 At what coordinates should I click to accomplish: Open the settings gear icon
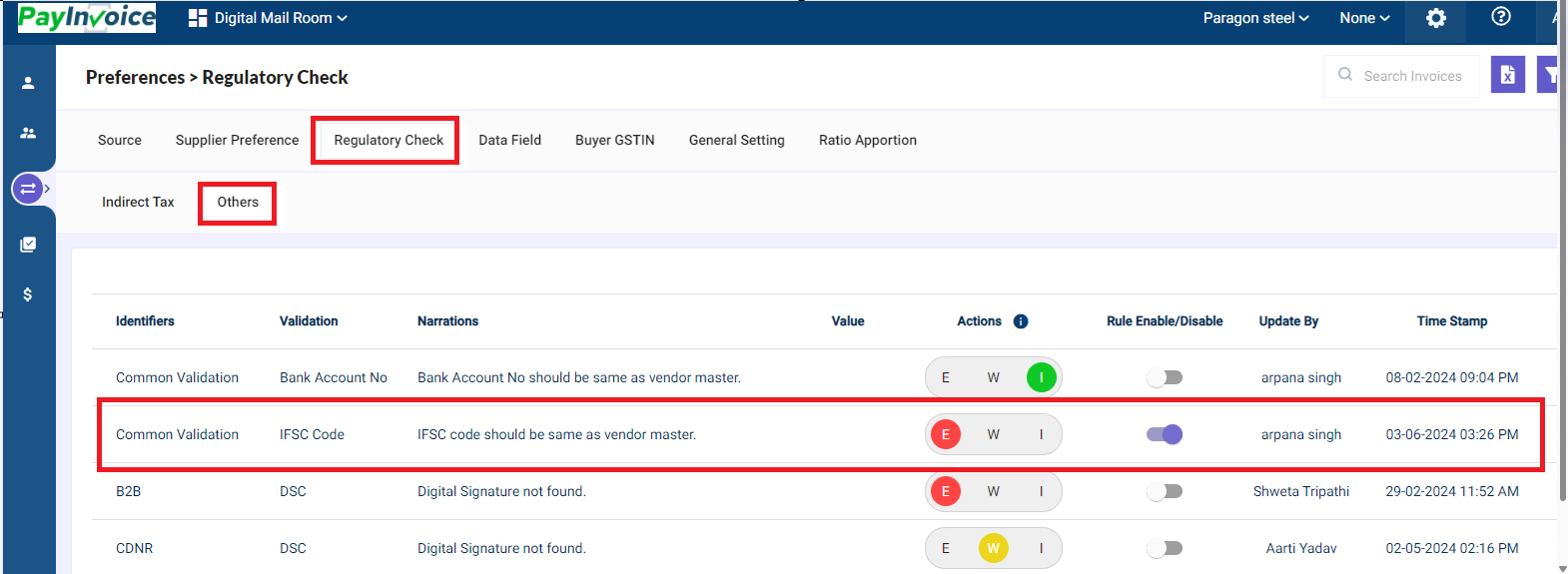click(1435, 18)
